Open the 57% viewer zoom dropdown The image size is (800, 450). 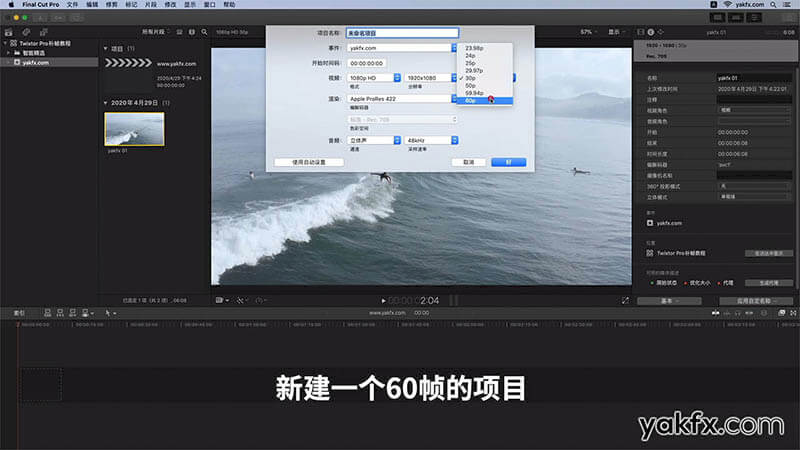click(589, 32)
